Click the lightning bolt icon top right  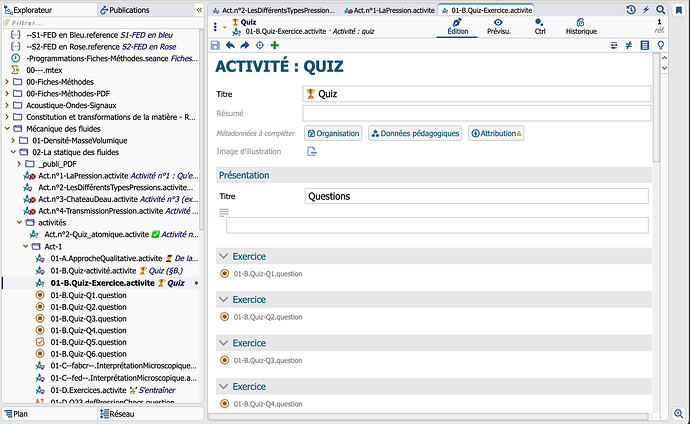tap(646, 10)
